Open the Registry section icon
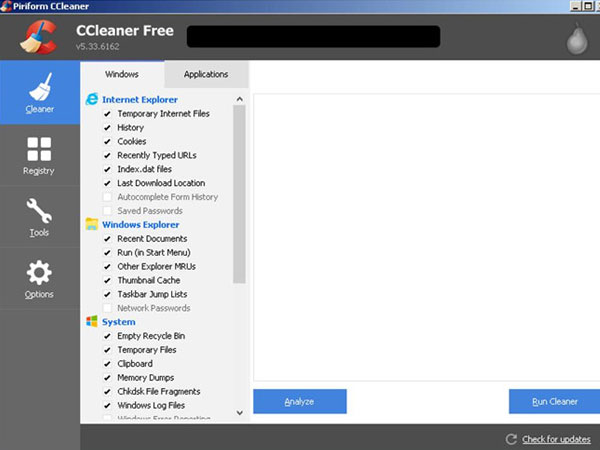 click(x=39, y=149)
